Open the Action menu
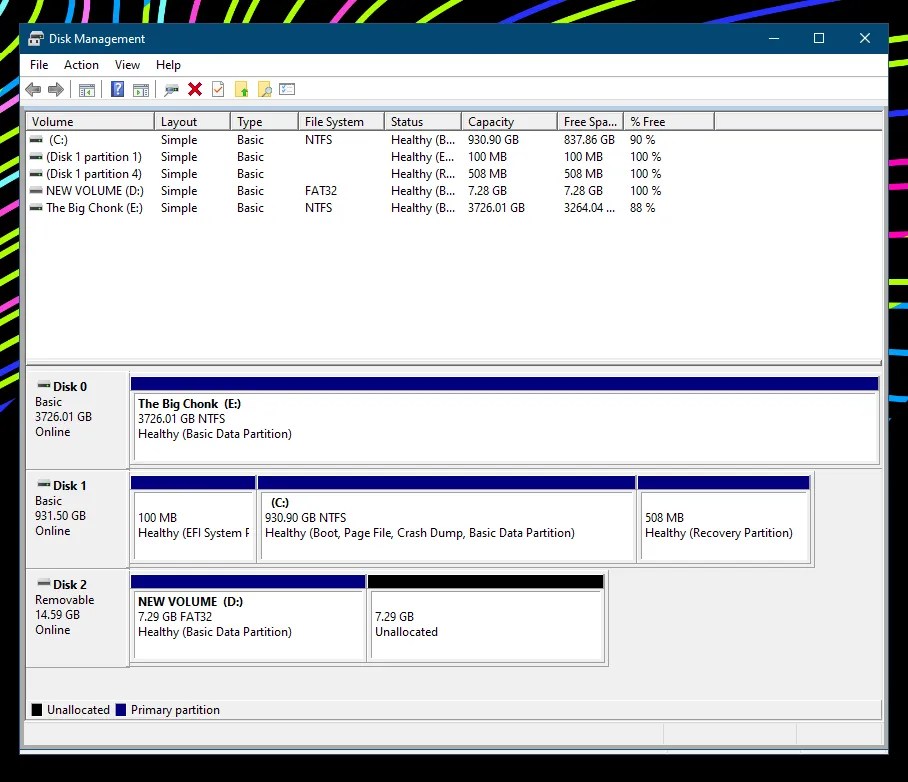 [81, 65]
